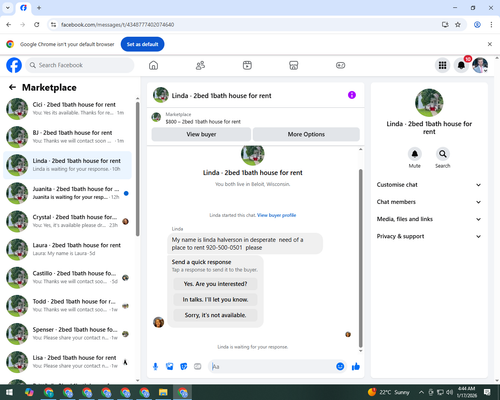The width and height of the screenshot is (500, 400).
Task: Open the Friends icon in top navigation
Action: pyautogui.click(x=200, y=65)
